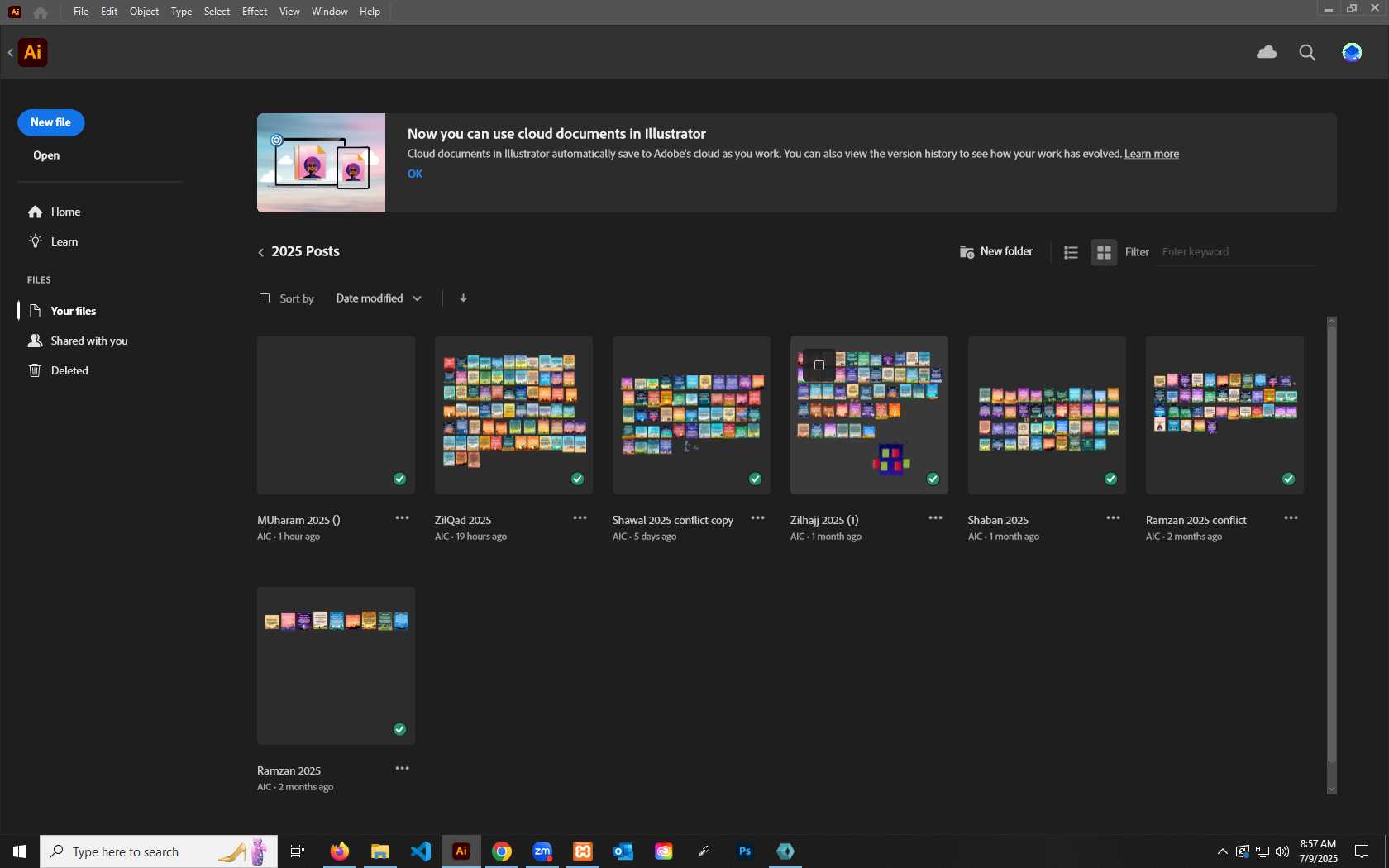Open more options for Ramzan 2025
Image resolution: width=1389 pixels, height=868 pixels.
tap(402, 768)
